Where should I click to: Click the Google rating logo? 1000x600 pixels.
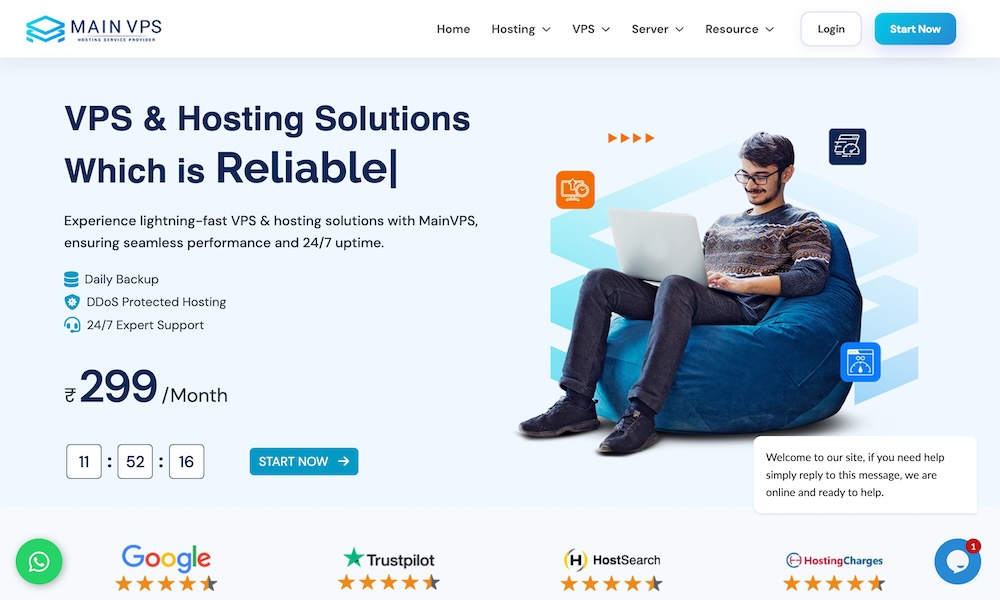(x=166, y=559)
